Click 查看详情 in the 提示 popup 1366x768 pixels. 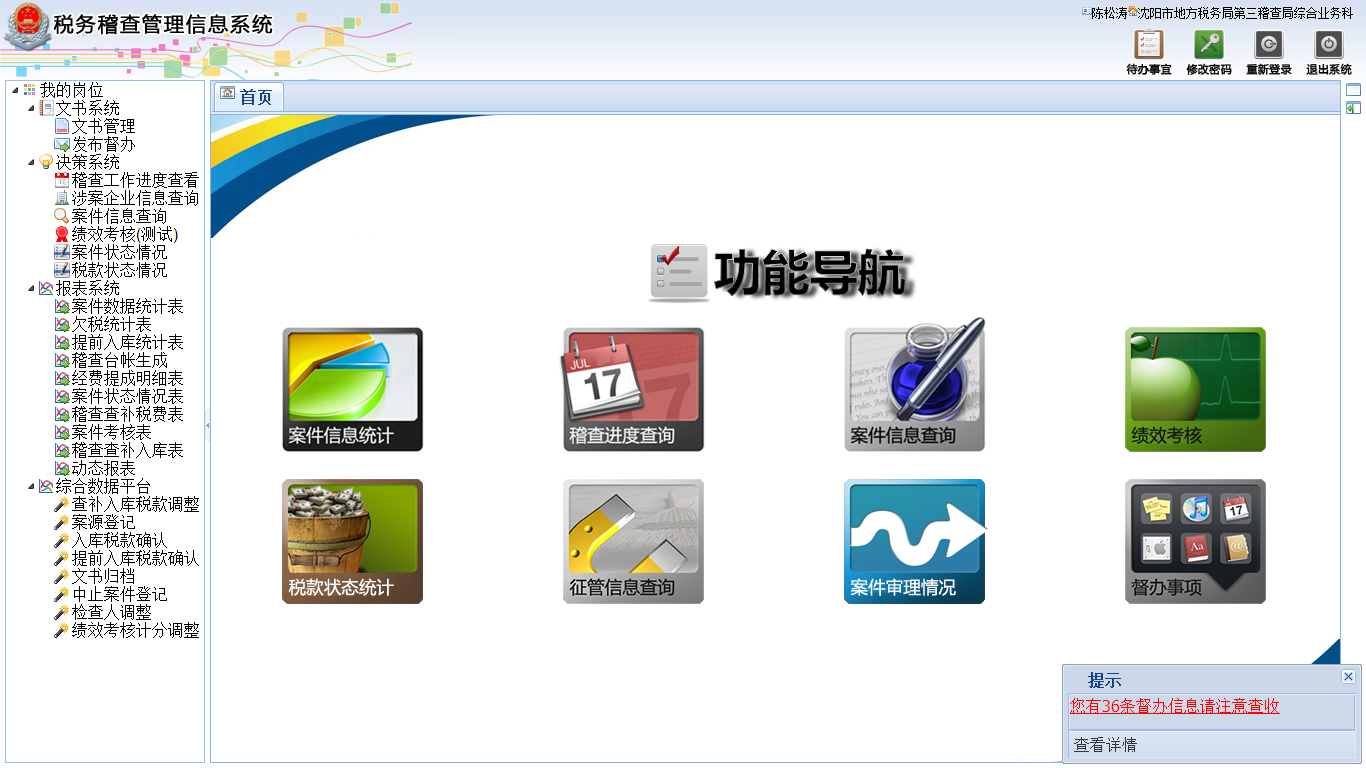pyautogui.click(x=1105, y=745)
